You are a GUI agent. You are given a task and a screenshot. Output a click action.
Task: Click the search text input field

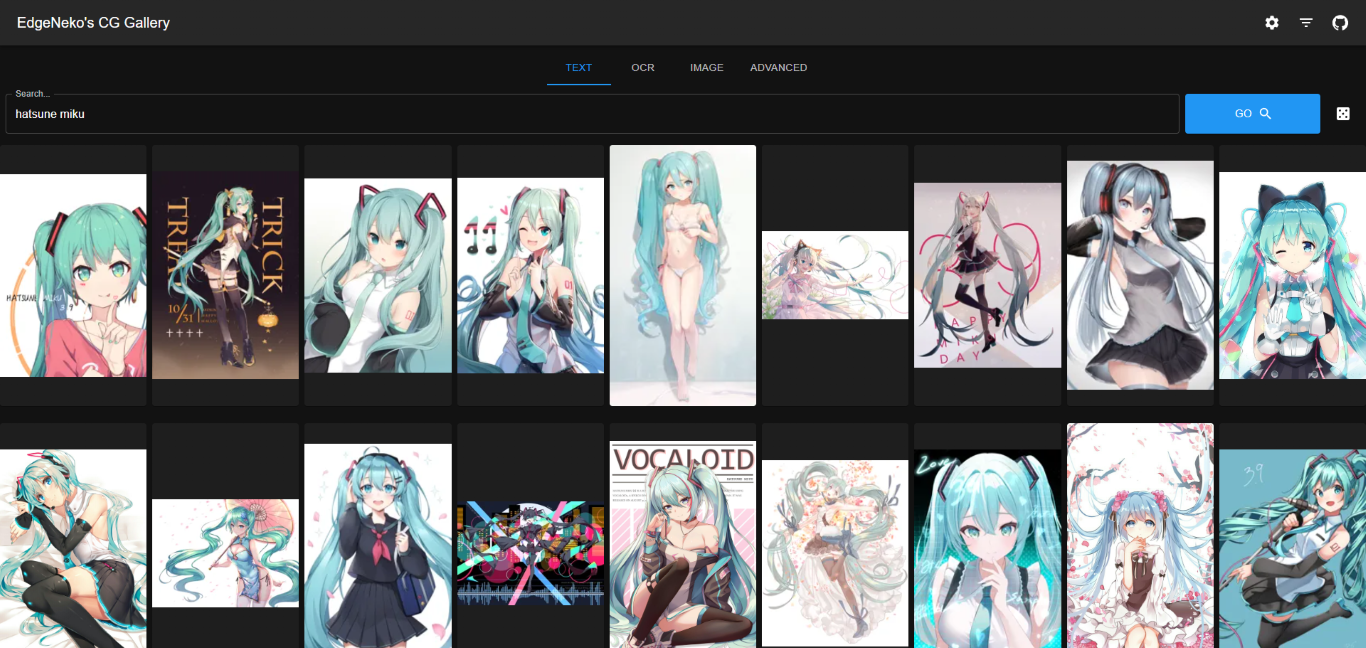tap(592, 114)
